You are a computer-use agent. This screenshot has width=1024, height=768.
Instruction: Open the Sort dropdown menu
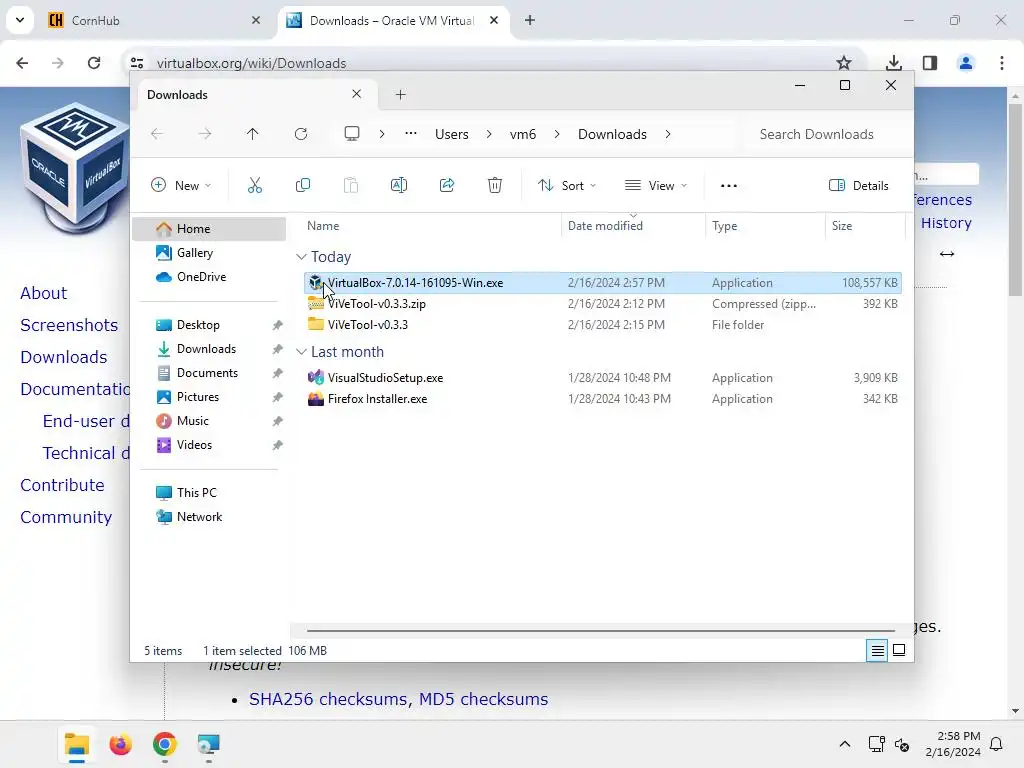click(x=566, y=185)
